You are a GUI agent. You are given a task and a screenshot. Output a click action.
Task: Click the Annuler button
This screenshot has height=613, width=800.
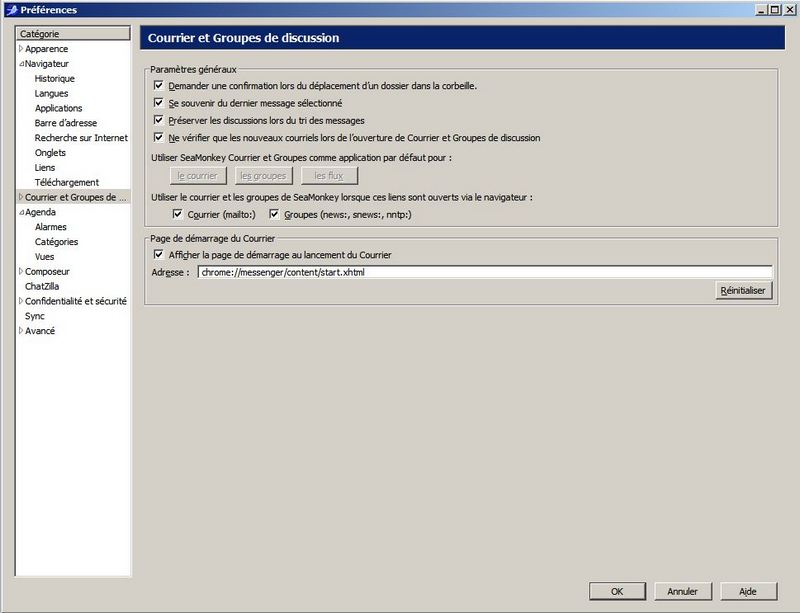(x=682, y=591)
